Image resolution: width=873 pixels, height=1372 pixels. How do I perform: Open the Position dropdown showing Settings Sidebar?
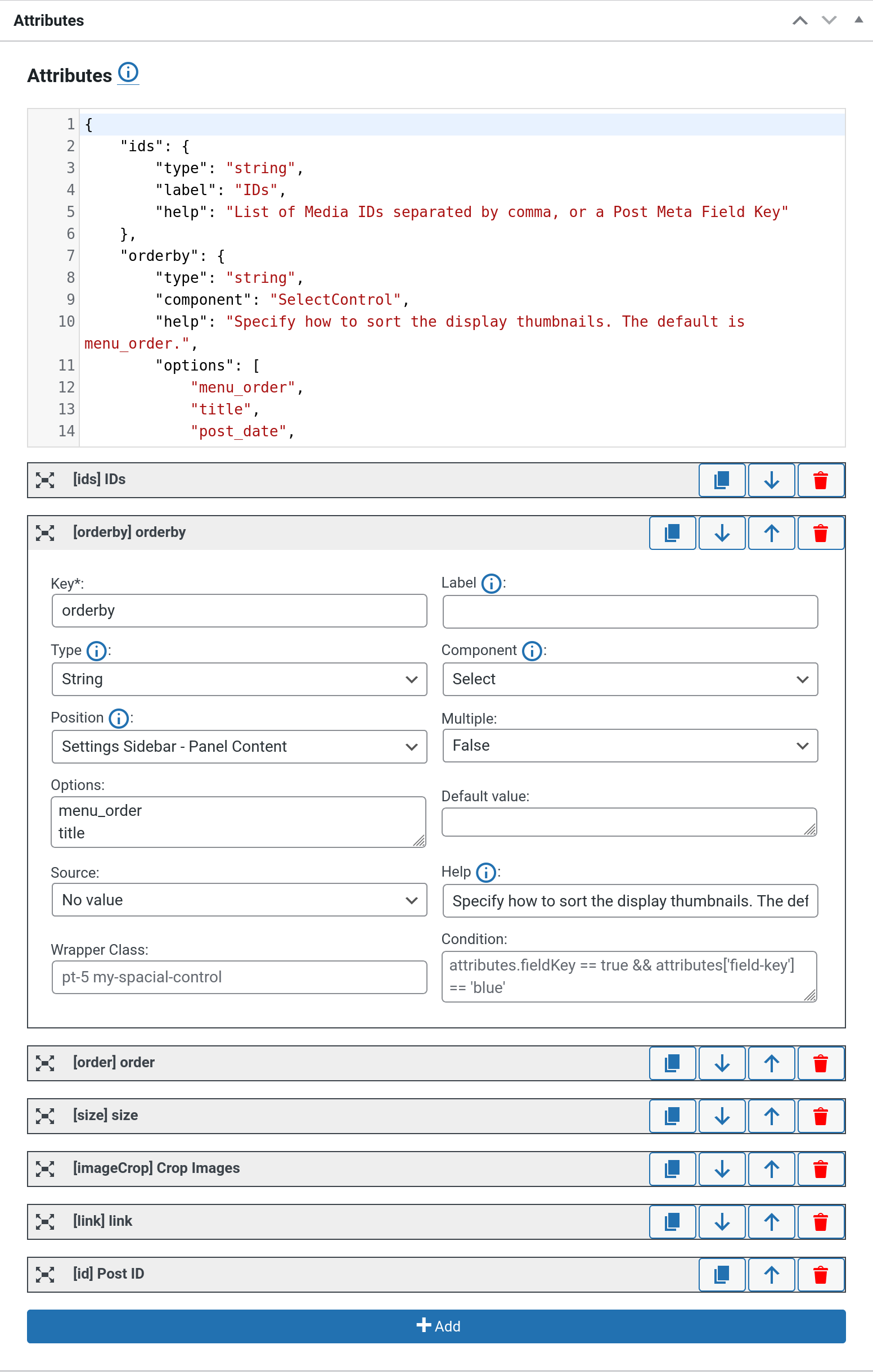tap(239, 747)
